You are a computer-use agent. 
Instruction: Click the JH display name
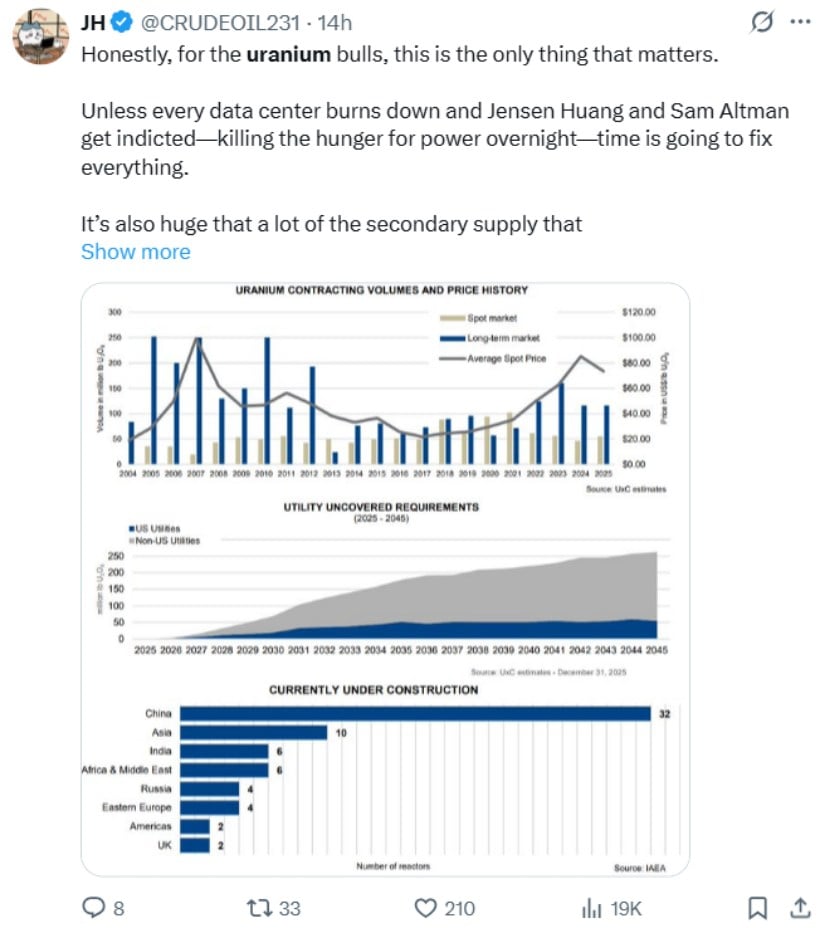[93, 22]
